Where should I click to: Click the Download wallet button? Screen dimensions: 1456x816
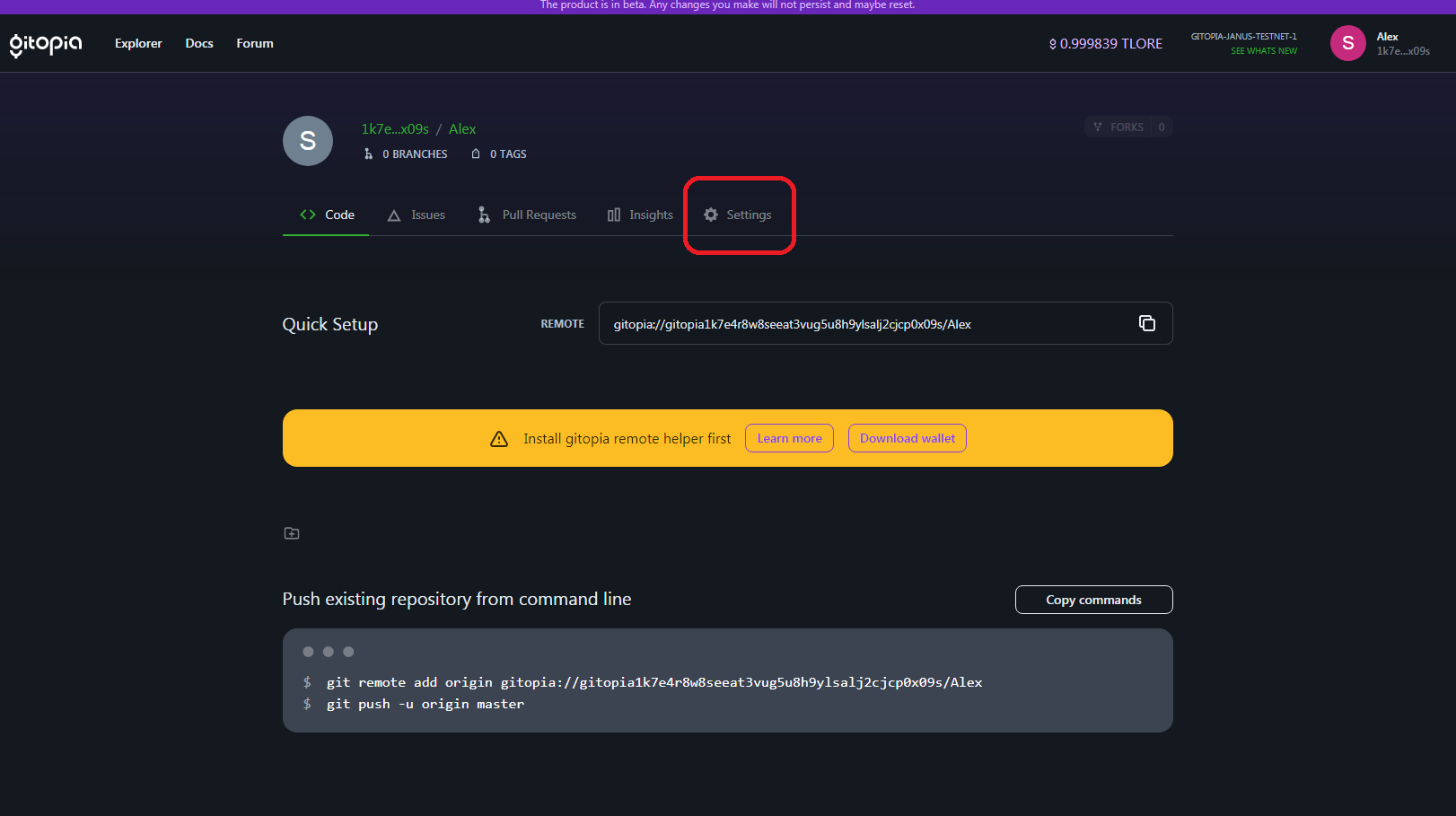(908, 438)
